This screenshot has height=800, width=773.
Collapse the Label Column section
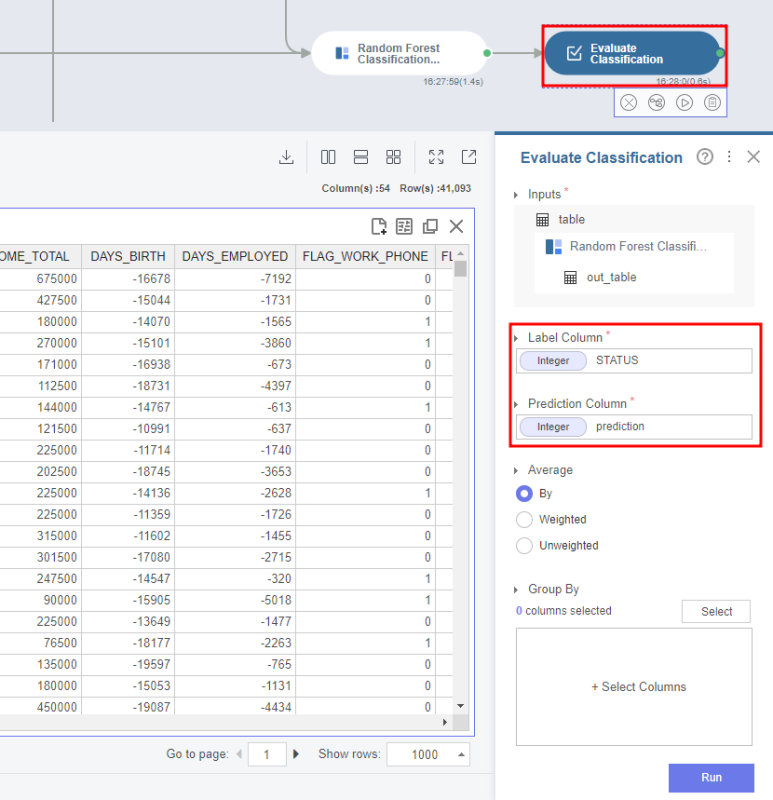point(516,338)
